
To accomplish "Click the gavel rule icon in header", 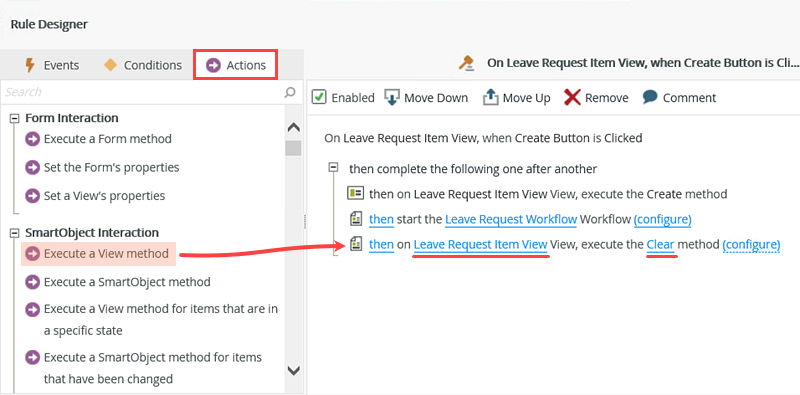I will click(x=467, y=63).
